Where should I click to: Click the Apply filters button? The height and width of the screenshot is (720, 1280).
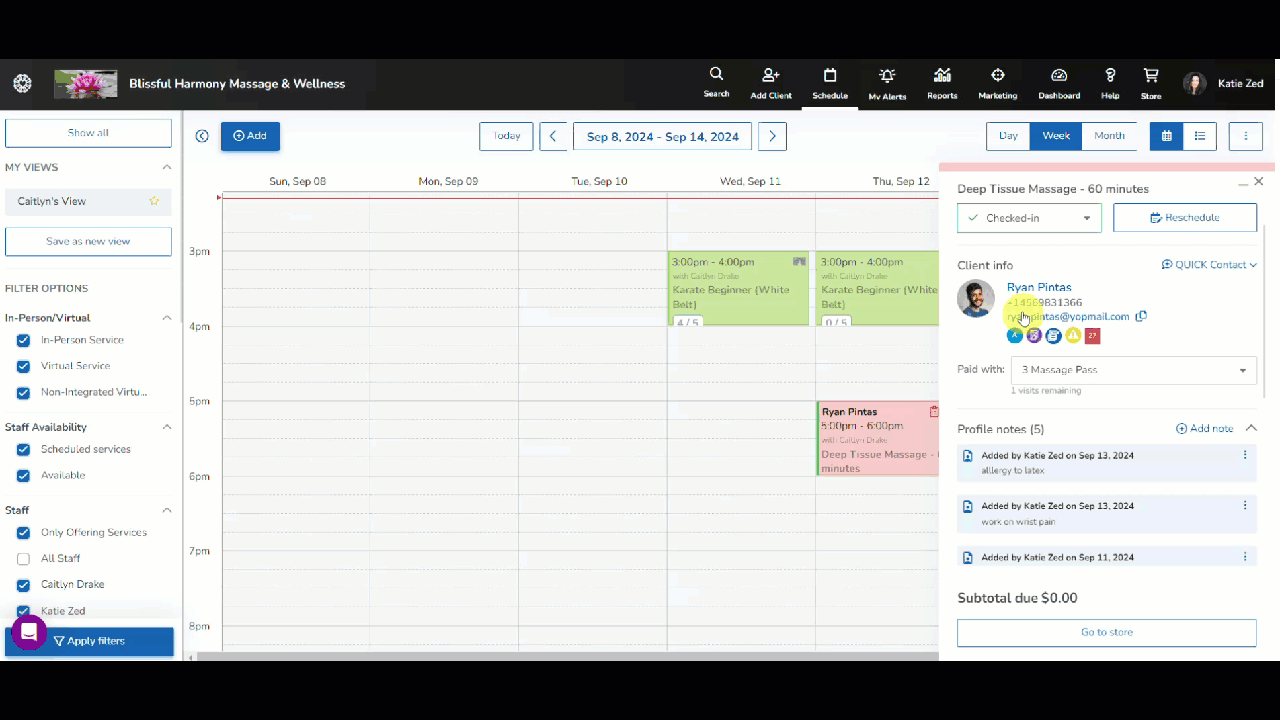89,641
